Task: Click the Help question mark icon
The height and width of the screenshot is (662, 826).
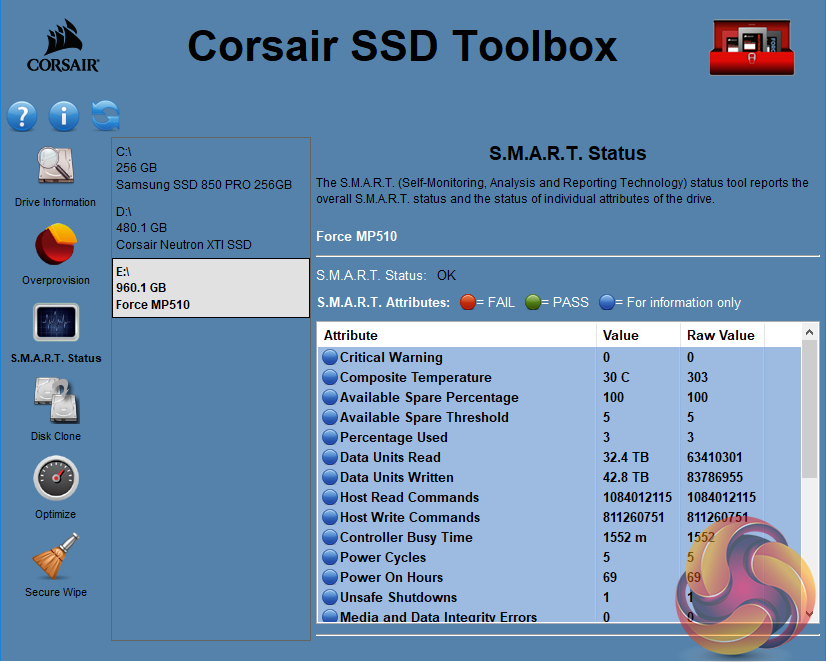Action: tap(22, 116)
